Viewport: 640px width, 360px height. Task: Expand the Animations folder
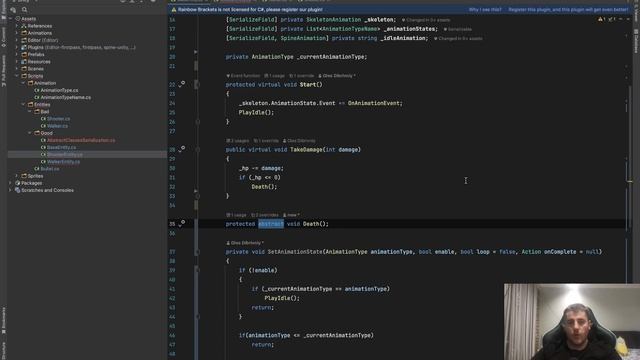(17, 33)
